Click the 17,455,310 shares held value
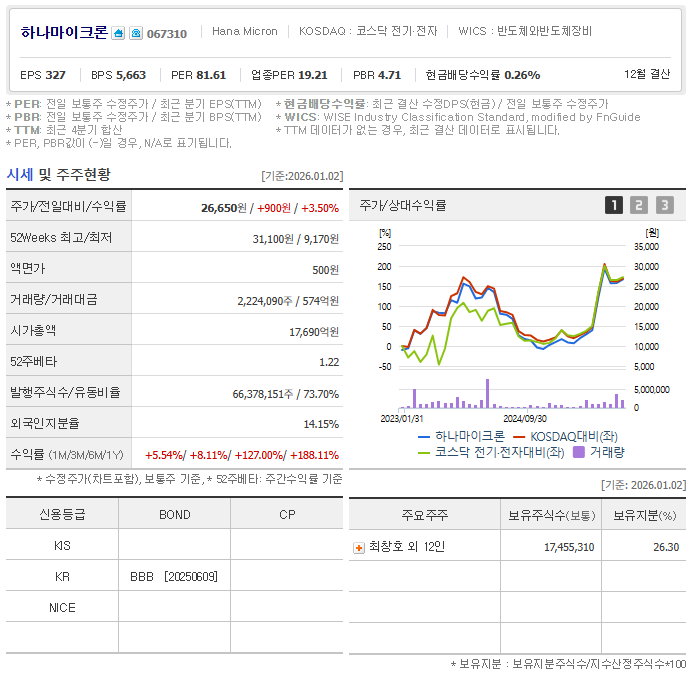Screen dimensions: 692x684 (569, 548)
